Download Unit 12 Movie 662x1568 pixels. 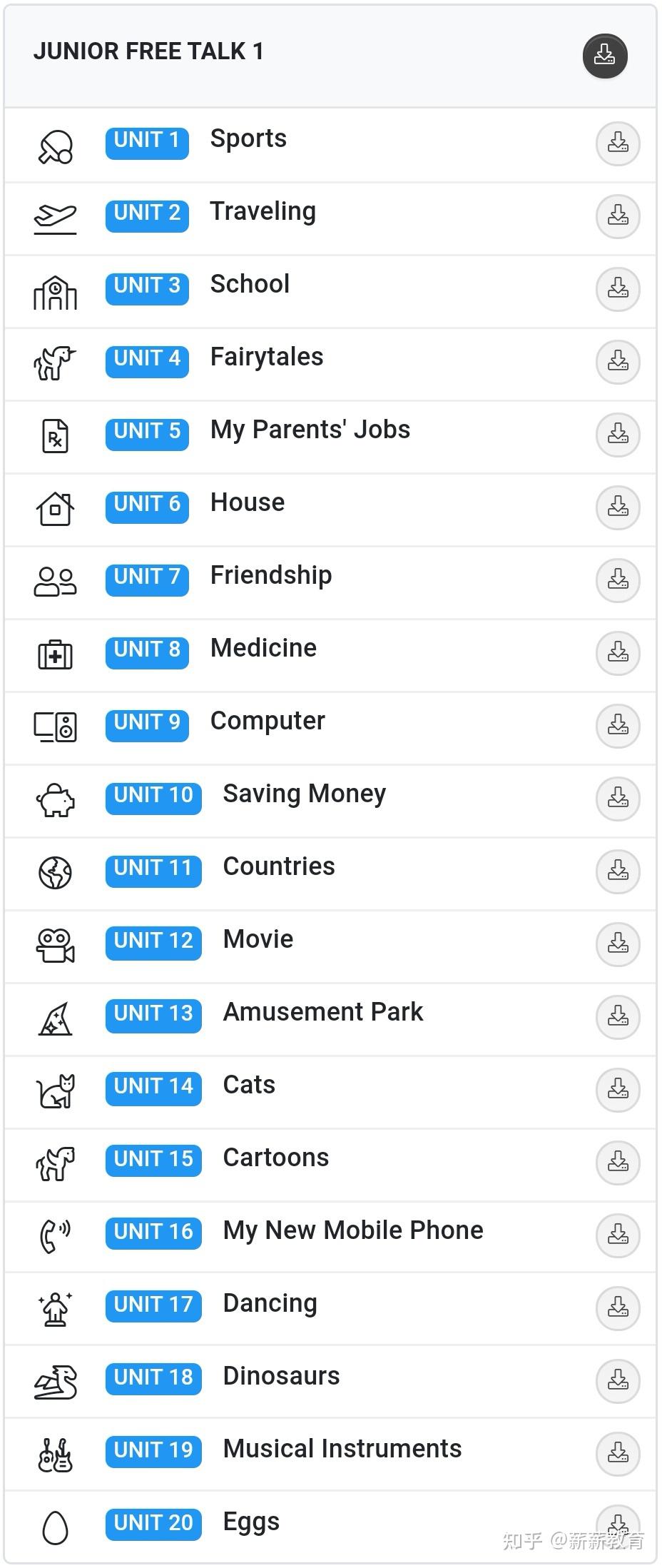618,944
